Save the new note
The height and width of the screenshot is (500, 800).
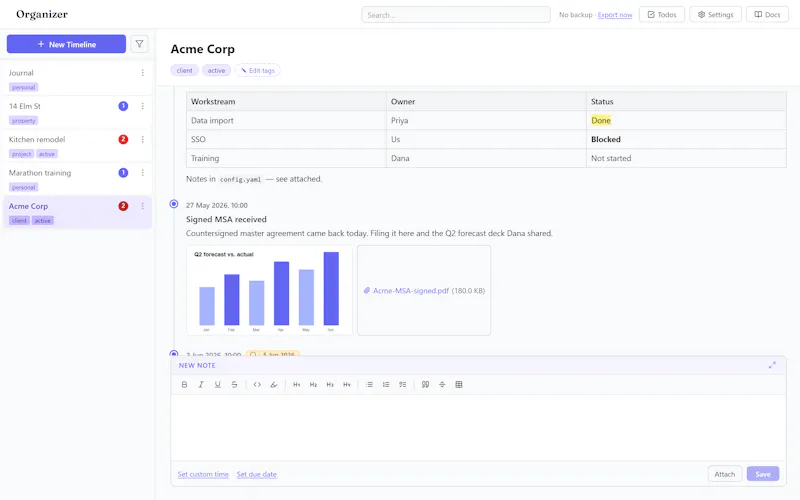pos(763,474)
